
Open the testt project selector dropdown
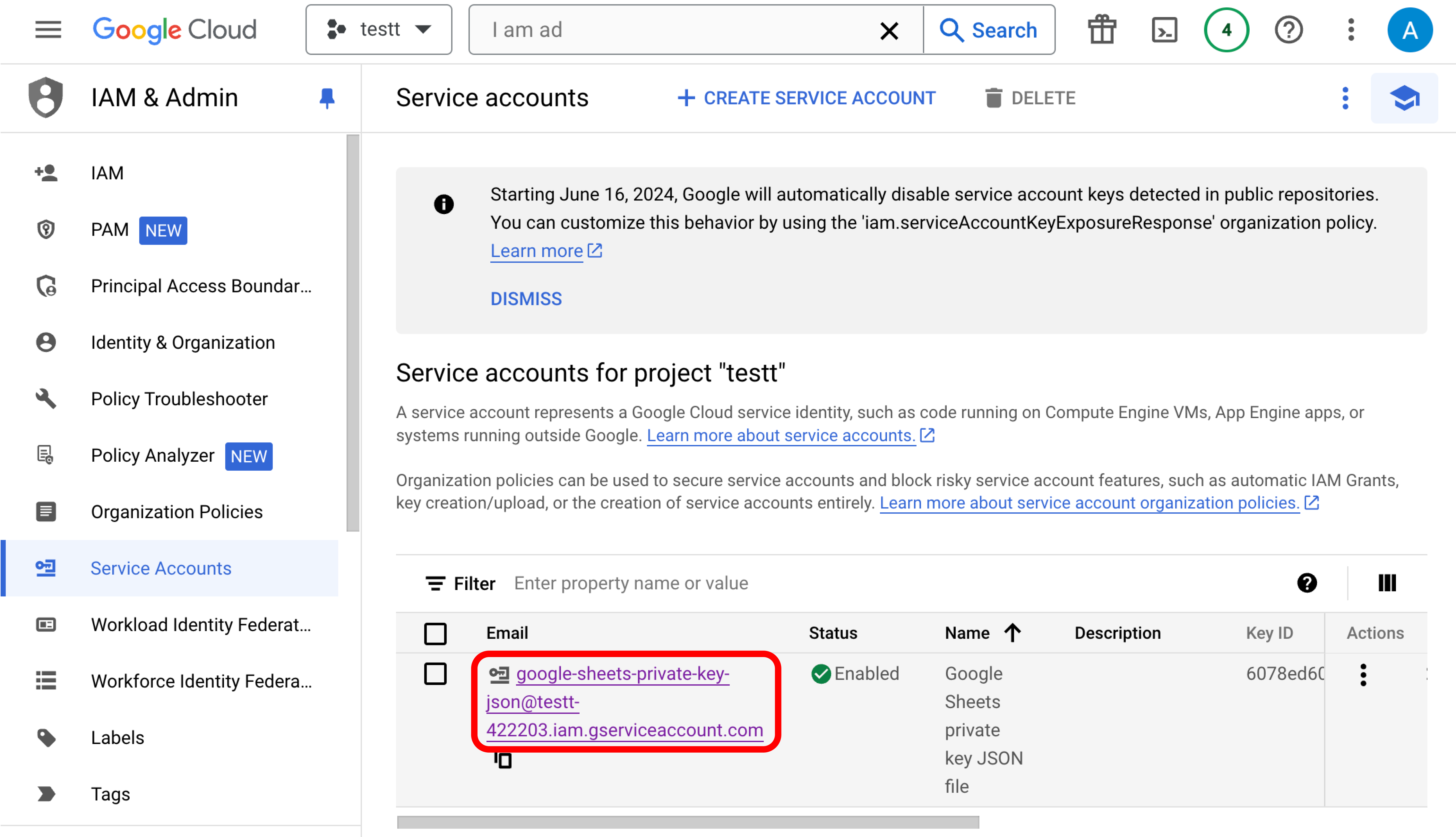pyautogui.click(x=378, y=30)
